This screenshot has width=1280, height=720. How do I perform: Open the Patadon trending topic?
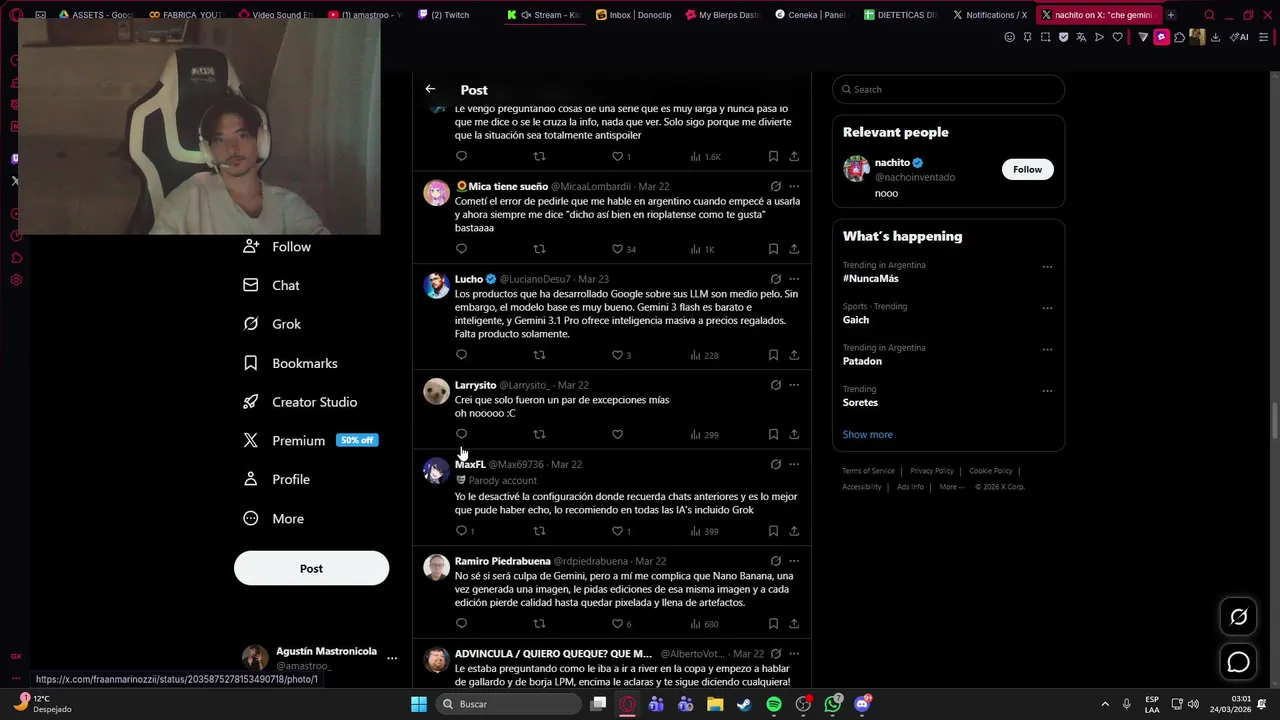[x=862, y=361]
